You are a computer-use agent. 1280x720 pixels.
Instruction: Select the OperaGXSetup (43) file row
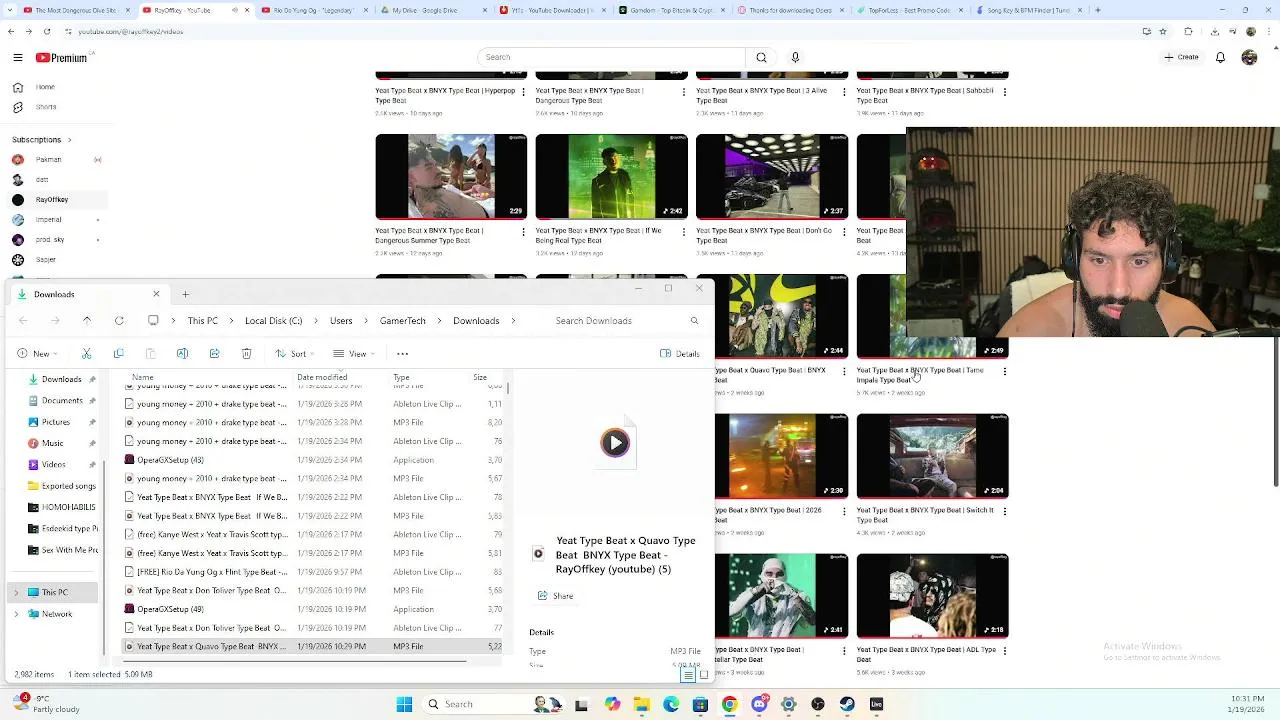pyautogui.click(x=312, y=460)
